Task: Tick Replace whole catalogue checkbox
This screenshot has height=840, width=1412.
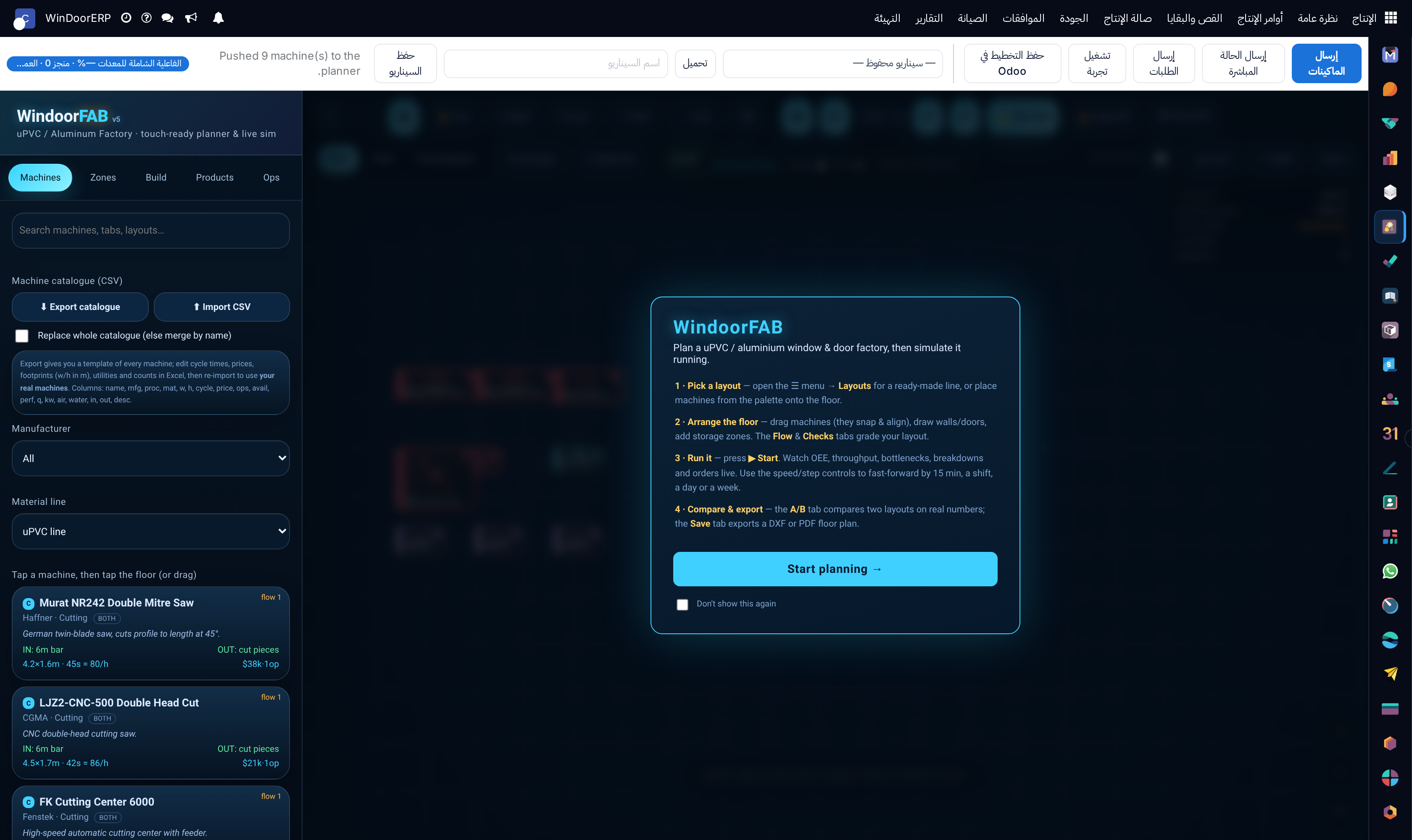Action: [x=22, y=336]
